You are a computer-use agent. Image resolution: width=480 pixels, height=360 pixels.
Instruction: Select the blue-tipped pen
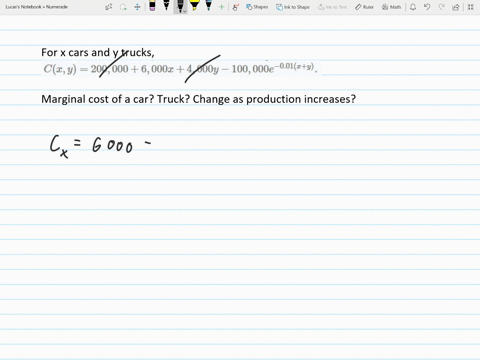pyautogui.click(x=208, y=6)
